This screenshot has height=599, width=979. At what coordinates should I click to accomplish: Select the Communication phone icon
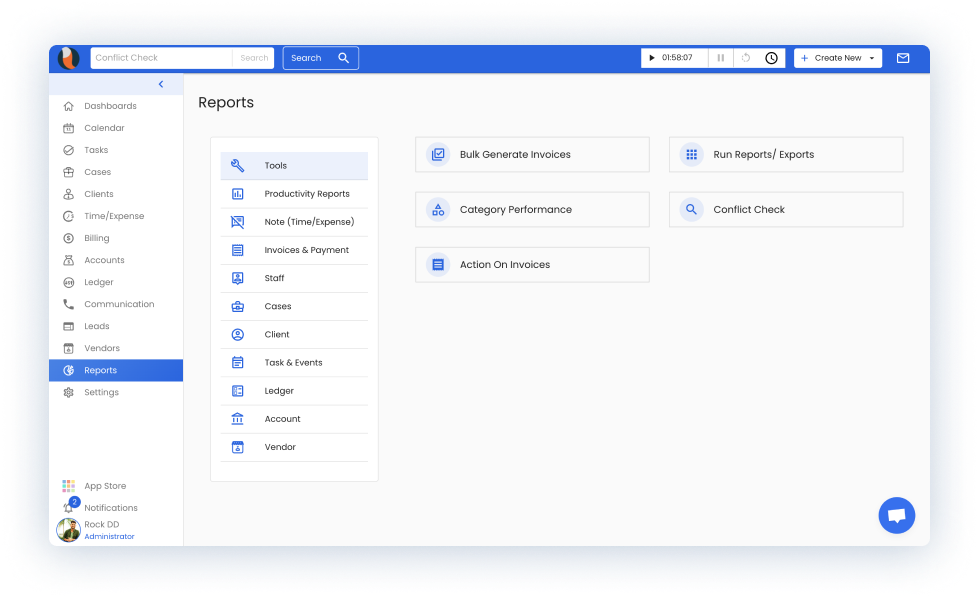coord(69,304)
